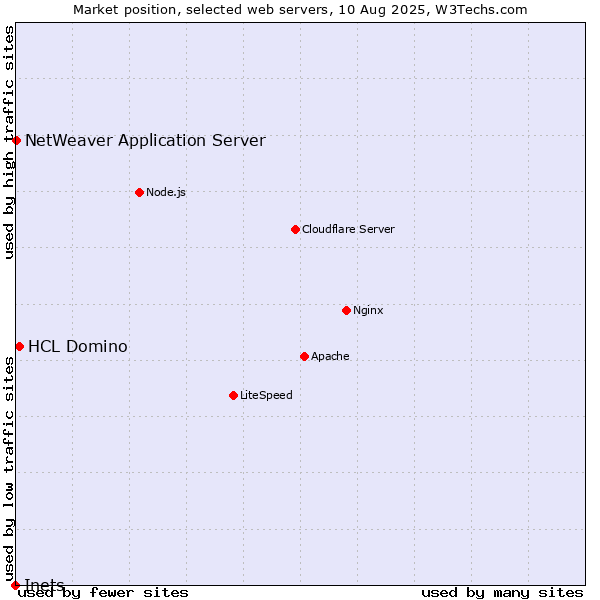Click the 'used by low traffic sites' axis label
The width and height of the screenshot is (600, 600).
tap(8, 469)
